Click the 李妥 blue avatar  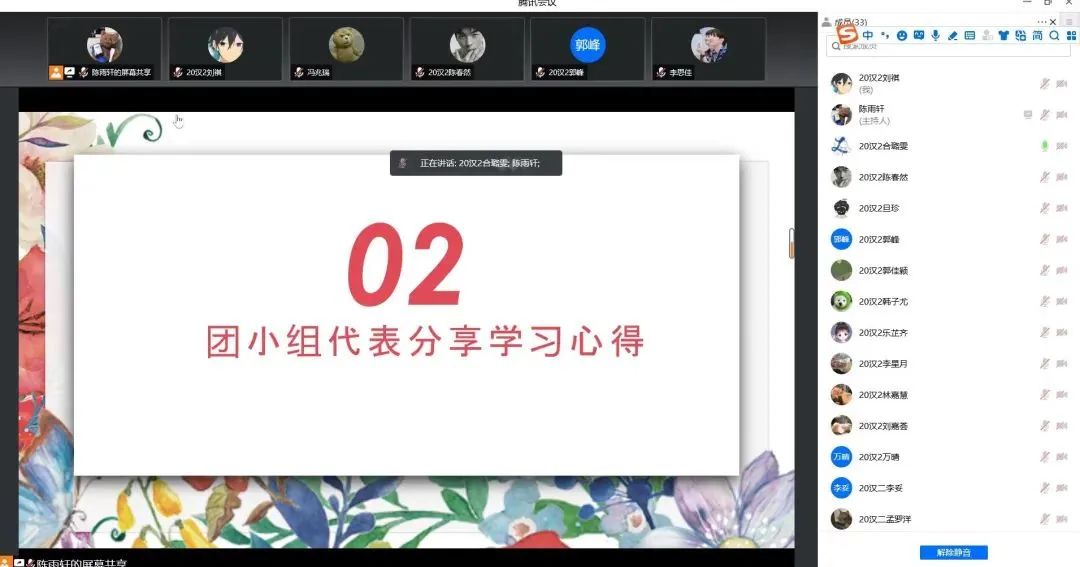coord(841,488)
